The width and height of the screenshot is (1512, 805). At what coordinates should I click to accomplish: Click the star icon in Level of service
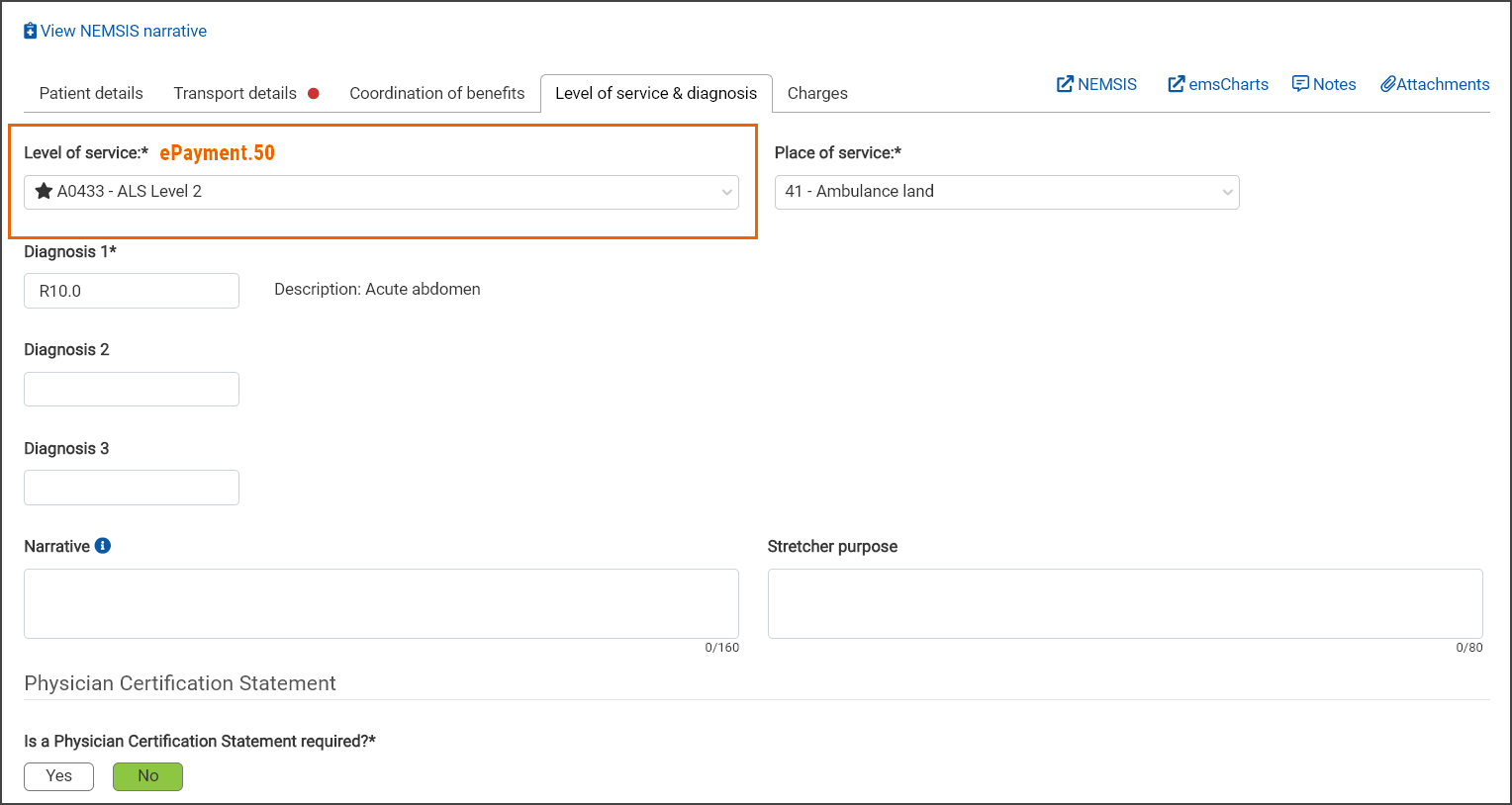(44, 192)
